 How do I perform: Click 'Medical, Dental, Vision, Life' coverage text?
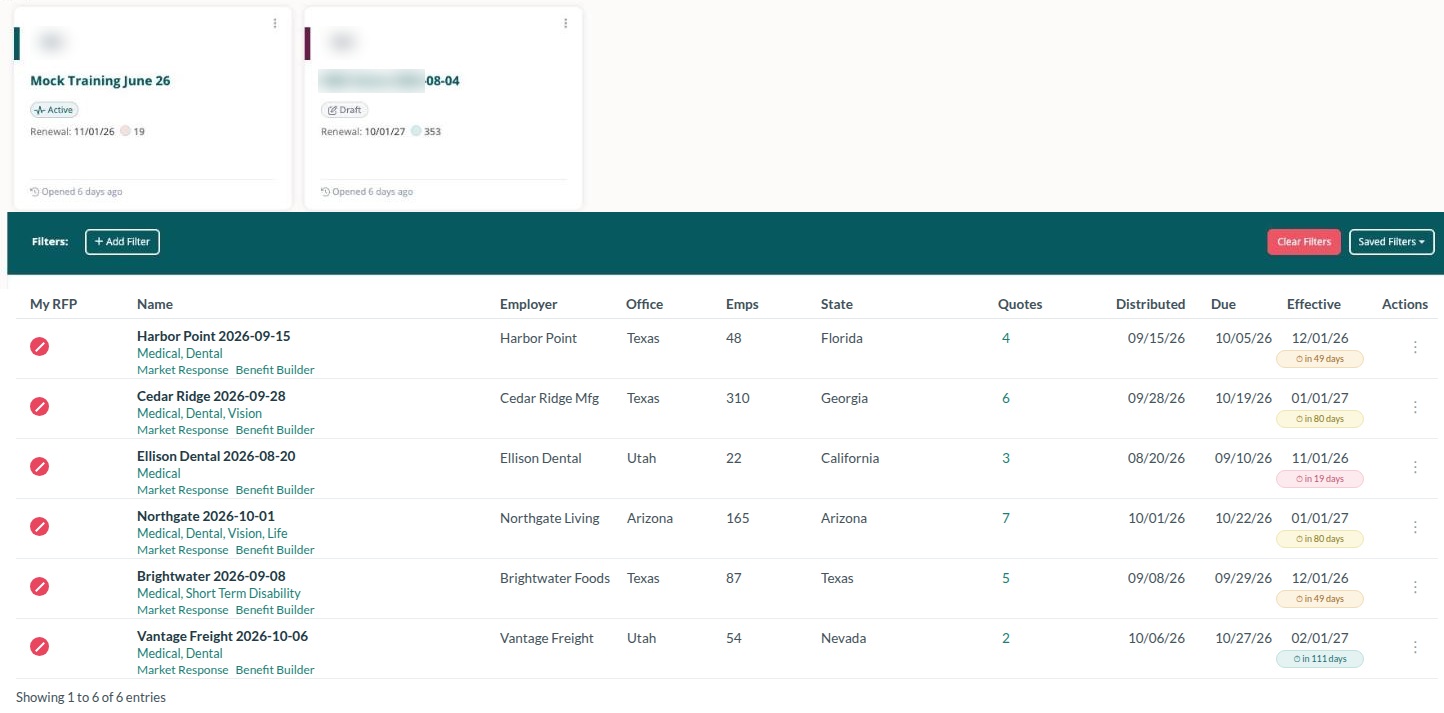(x=212, y=534)
